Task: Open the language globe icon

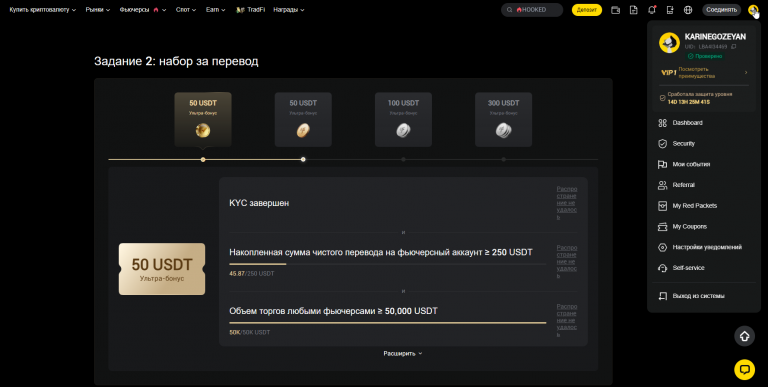Action: click(x=688, y=10)
